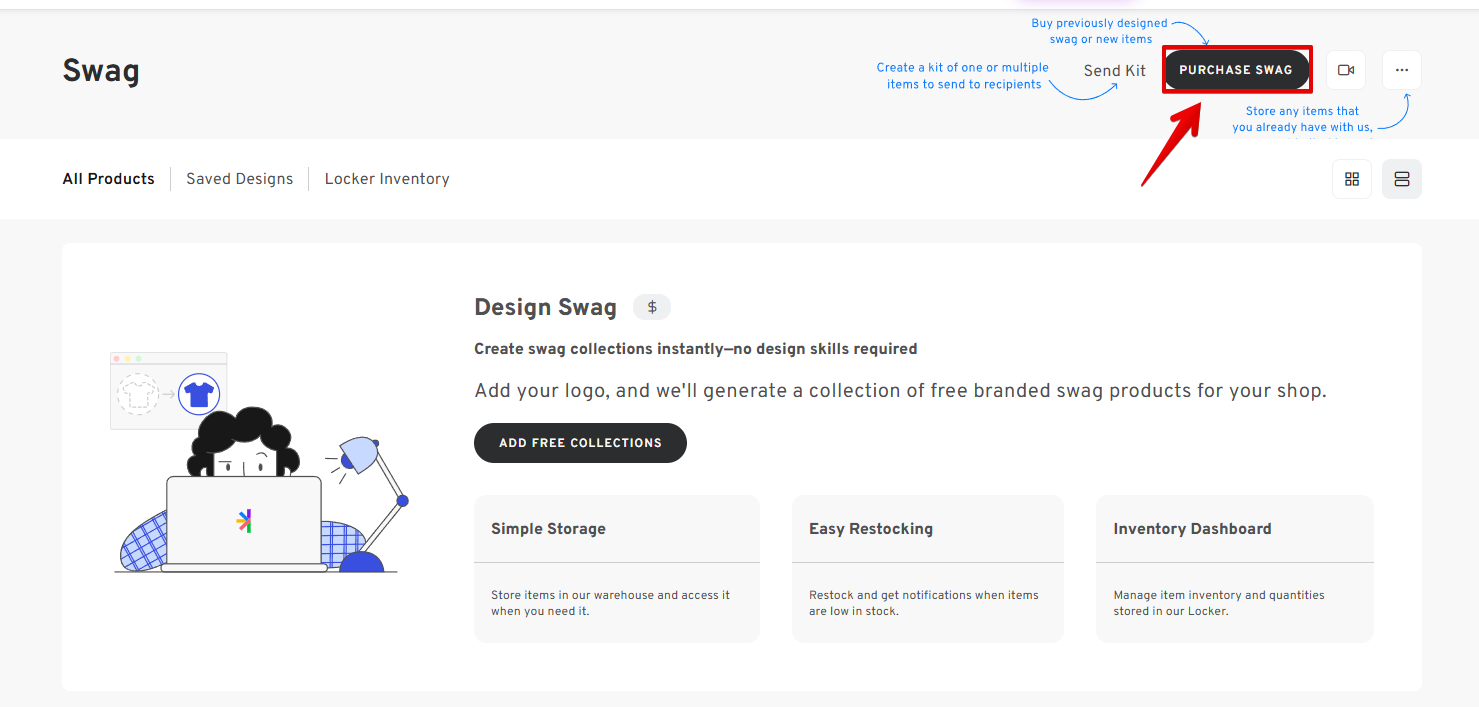This screenshot has height=707, width=1479.
Task: Click the Swag page title
Action: tap(101, 71)
